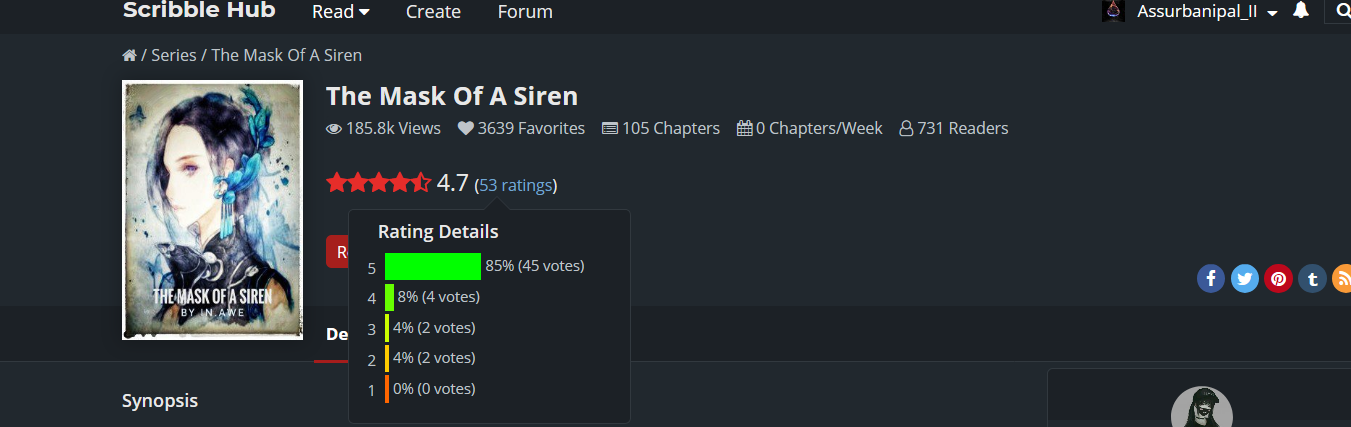The image size is (1351, 427).
Task: Click the user avatar next to Assurbanipal_II
Action: tap(1113, 11)
